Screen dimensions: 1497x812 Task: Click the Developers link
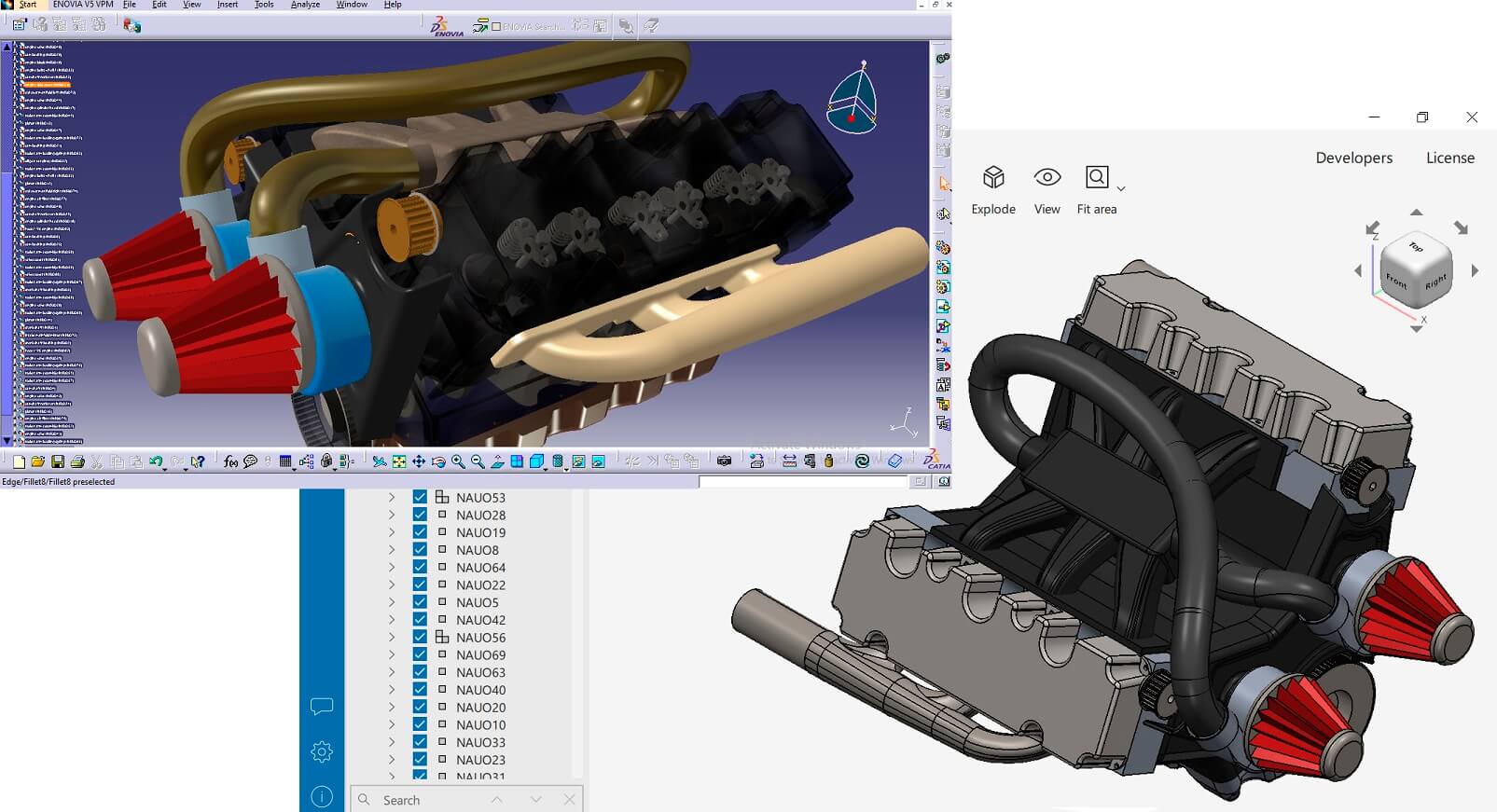point(1353,158)
